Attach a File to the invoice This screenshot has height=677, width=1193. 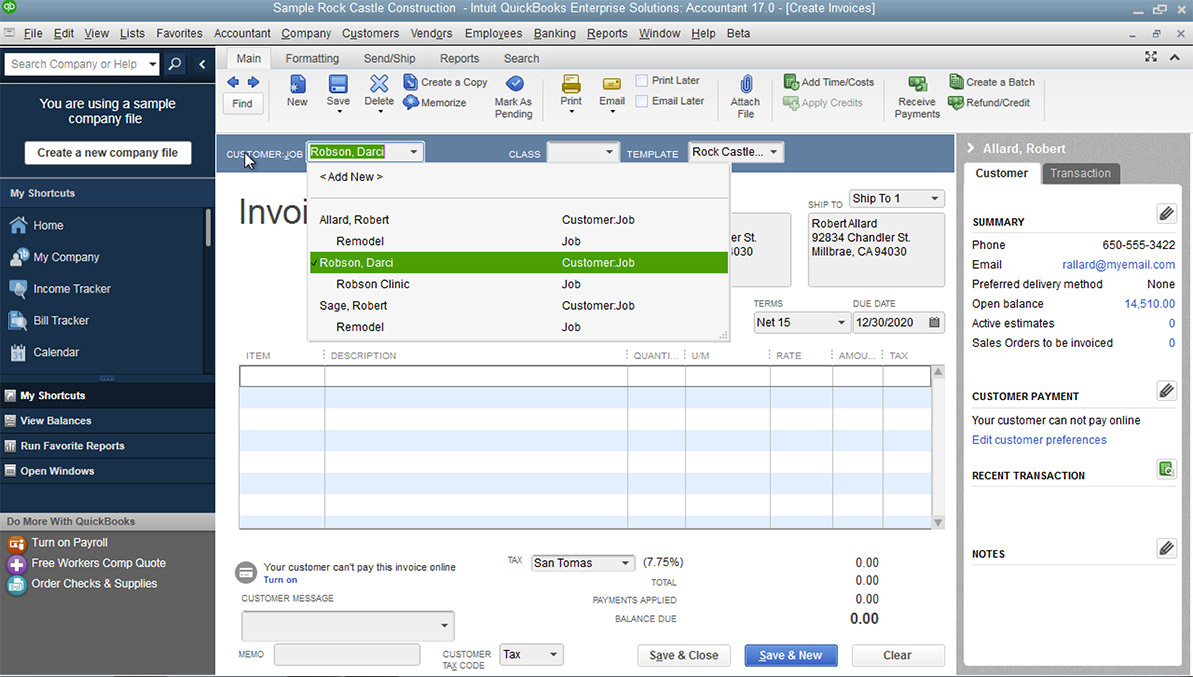click(746, 97)
